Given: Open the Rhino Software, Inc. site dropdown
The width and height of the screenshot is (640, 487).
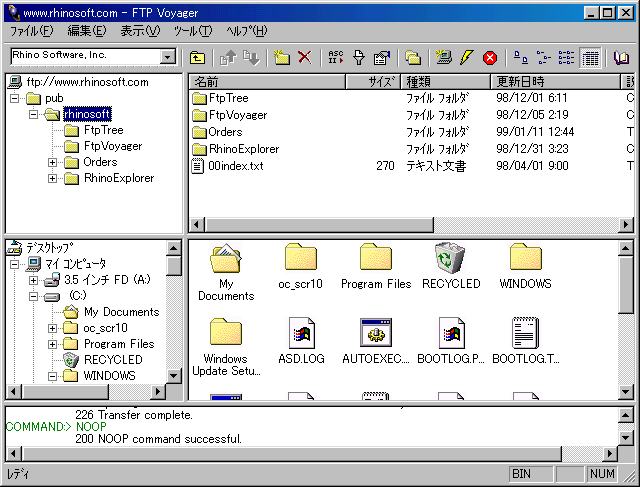Looking at the screenshot, I should click(x=168, y=56).
